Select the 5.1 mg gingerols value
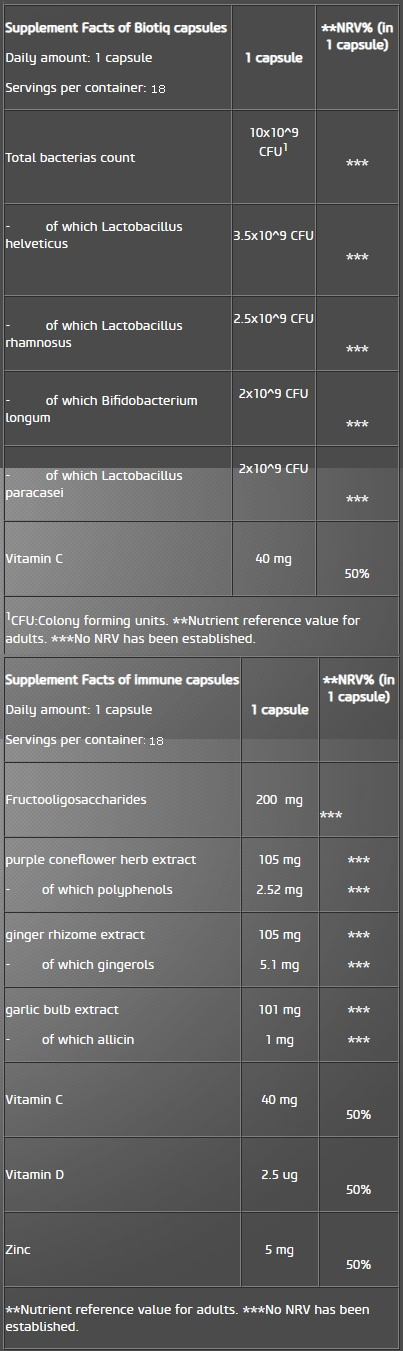 point(280,964)
